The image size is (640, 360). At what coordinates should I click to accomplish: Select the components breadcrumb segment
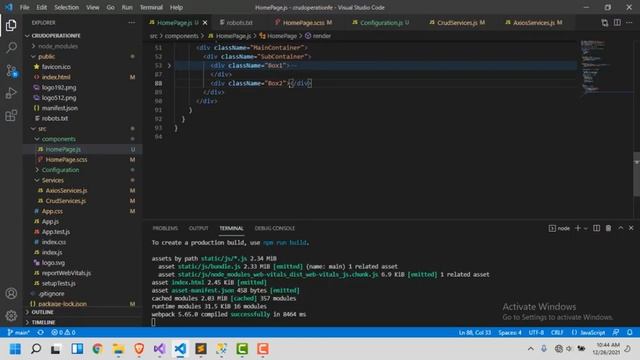(x=181, y=36)
